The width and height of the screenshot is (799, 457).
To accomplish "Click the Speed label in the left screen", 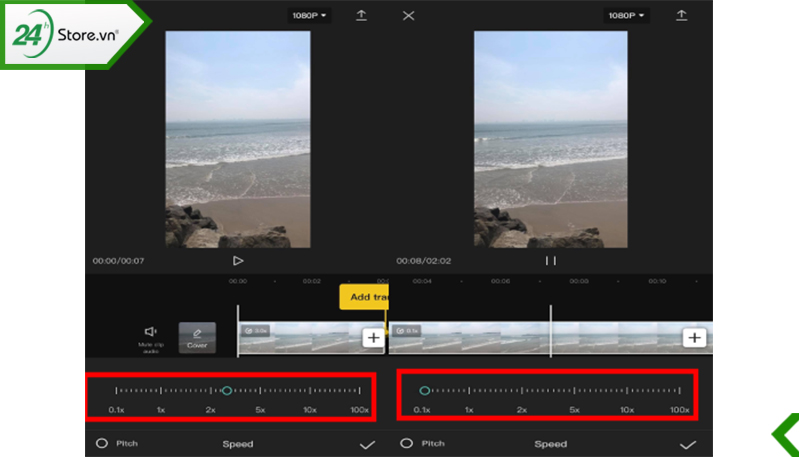I will [x=238, y=444].
